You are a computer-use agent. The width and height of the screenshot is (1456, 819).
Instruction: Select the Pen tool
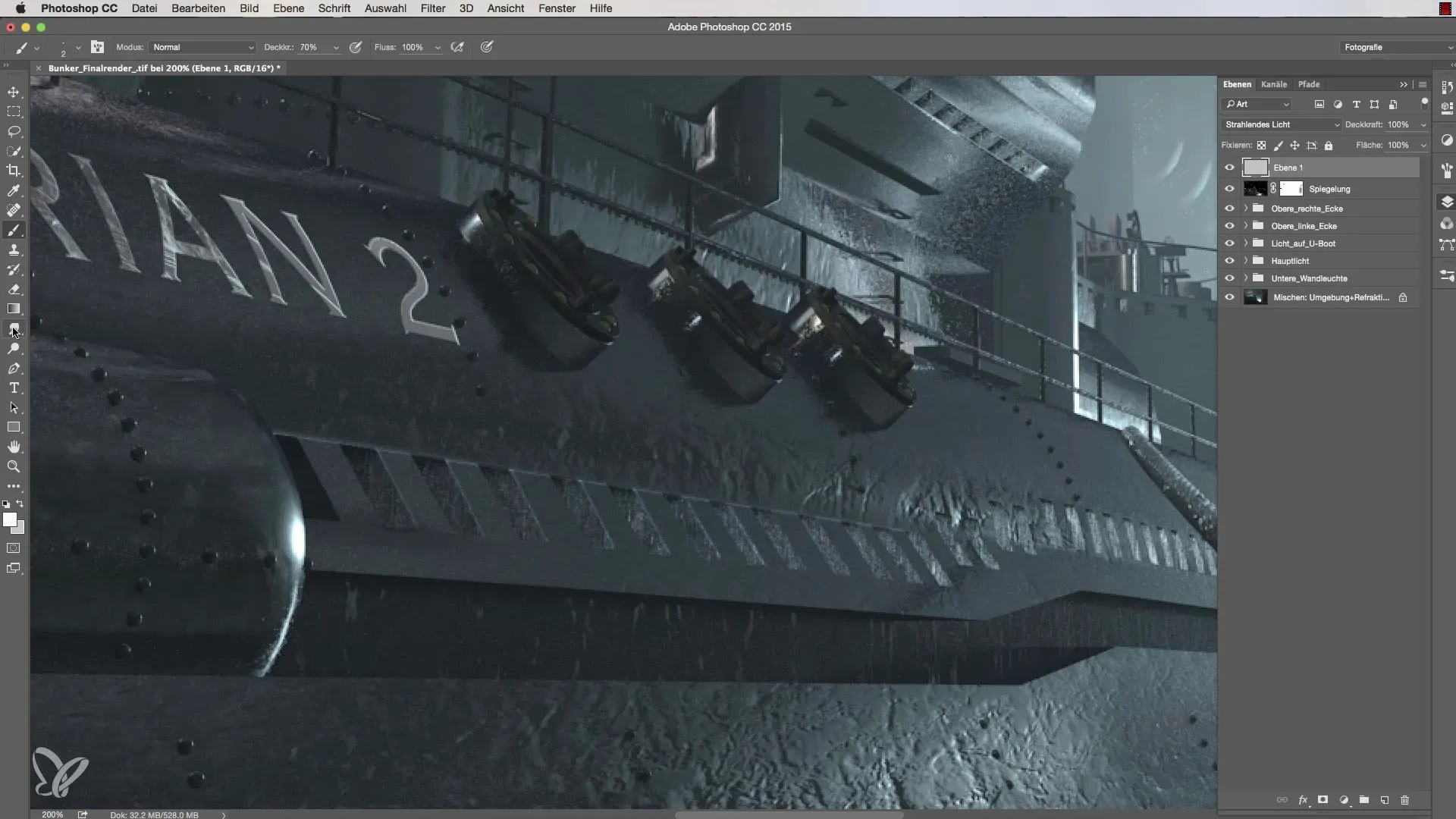click(x=14, y=369)
